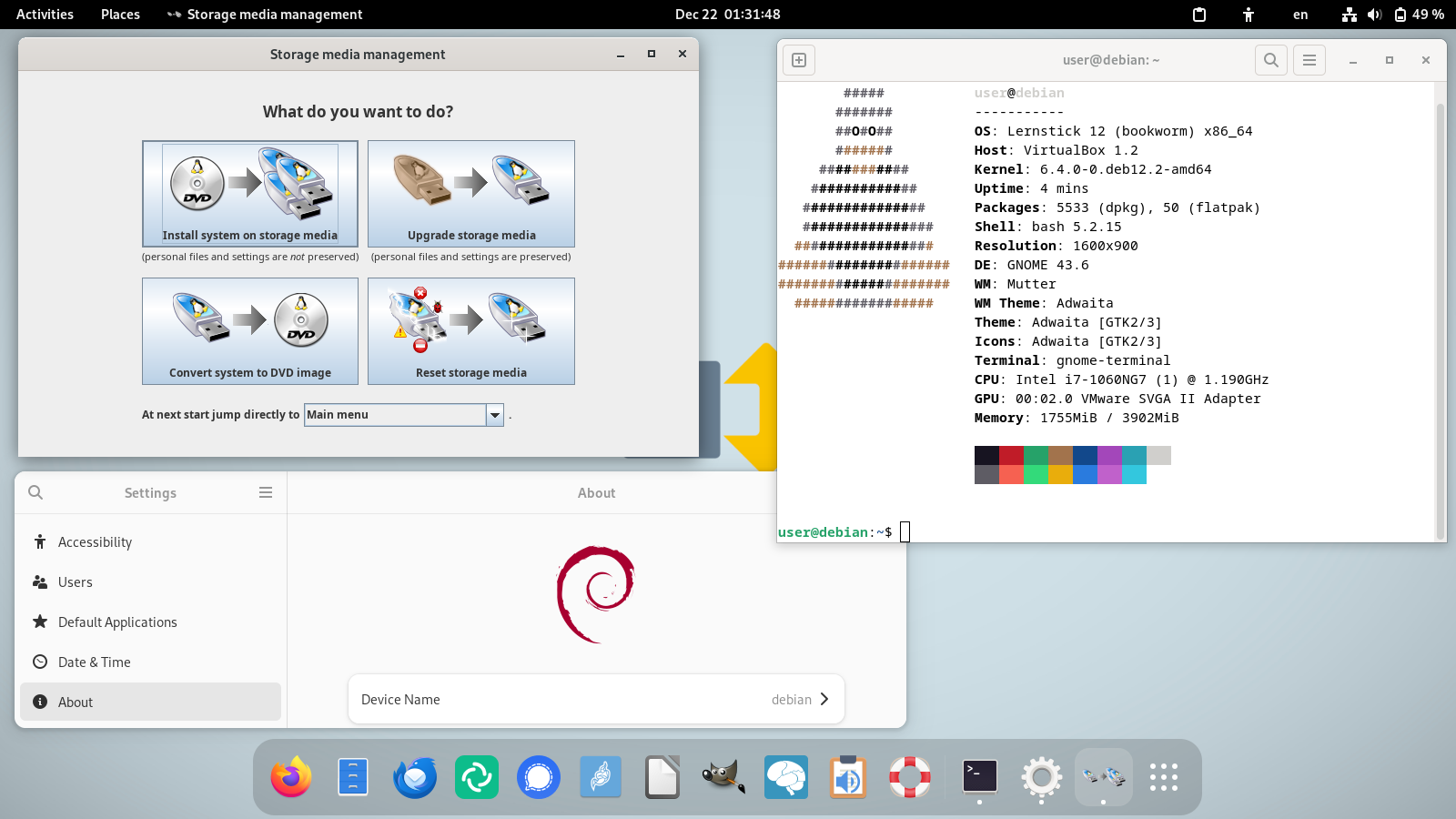The width and height of the screenshot is (1456, 819).
Task: Open the file manager from dock
Action: [353, 777]
